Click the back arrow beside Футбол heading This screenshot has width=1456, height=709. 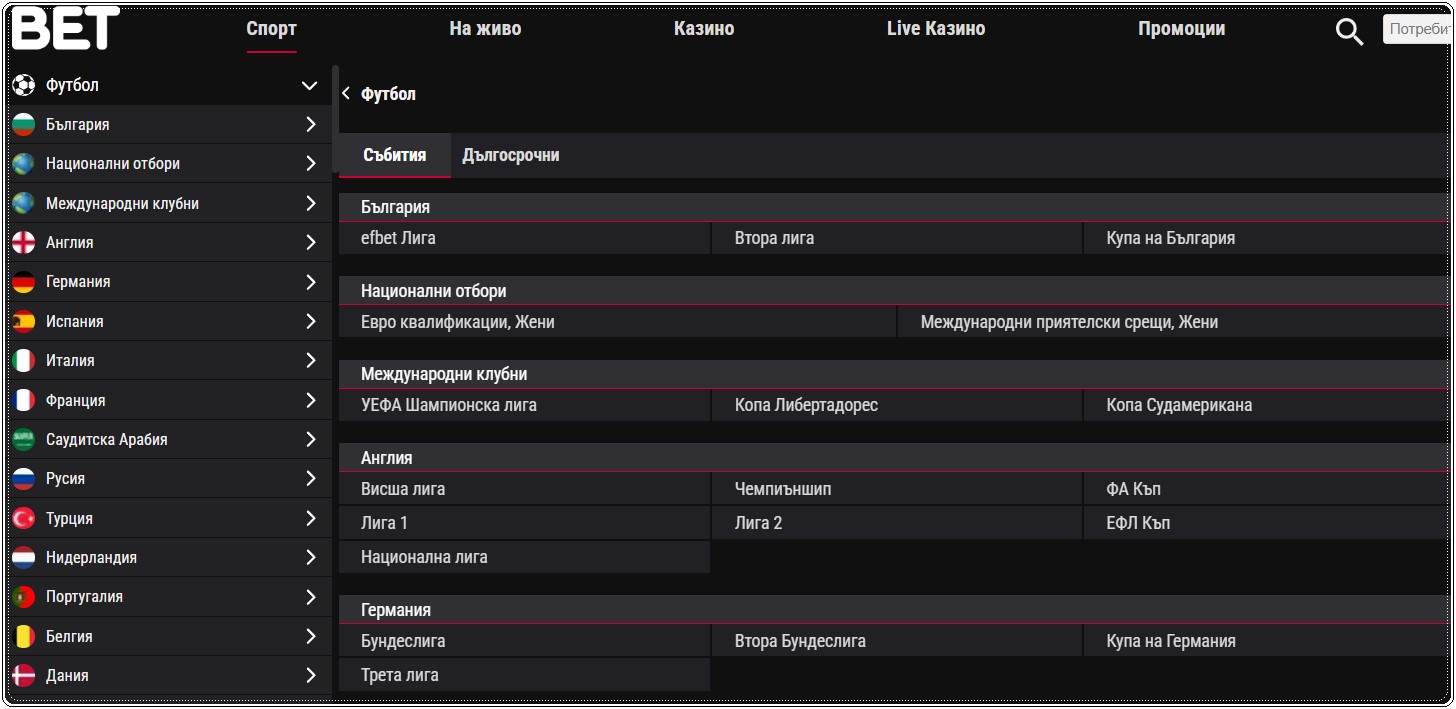346,94
